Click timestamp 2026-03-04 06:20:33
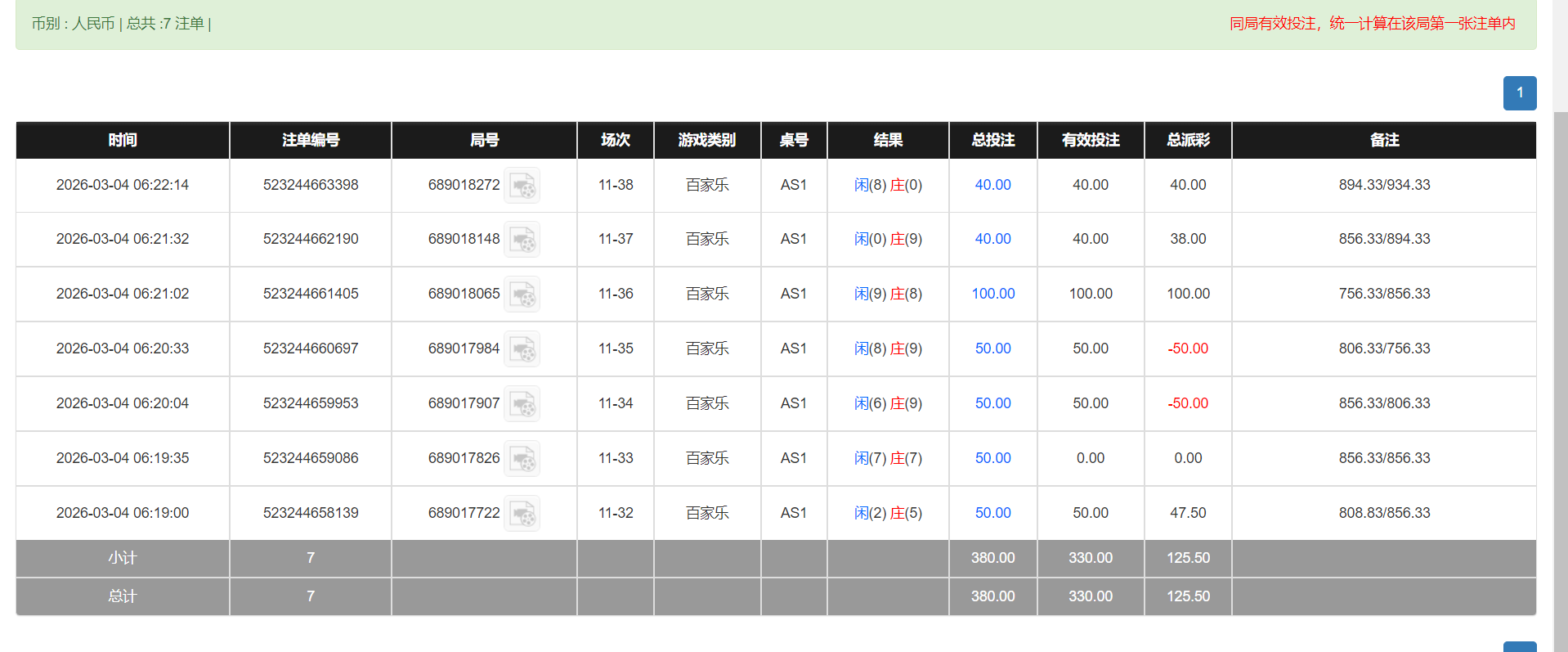The height and width of the screenshot is (652, 1568). pos(123,348)
